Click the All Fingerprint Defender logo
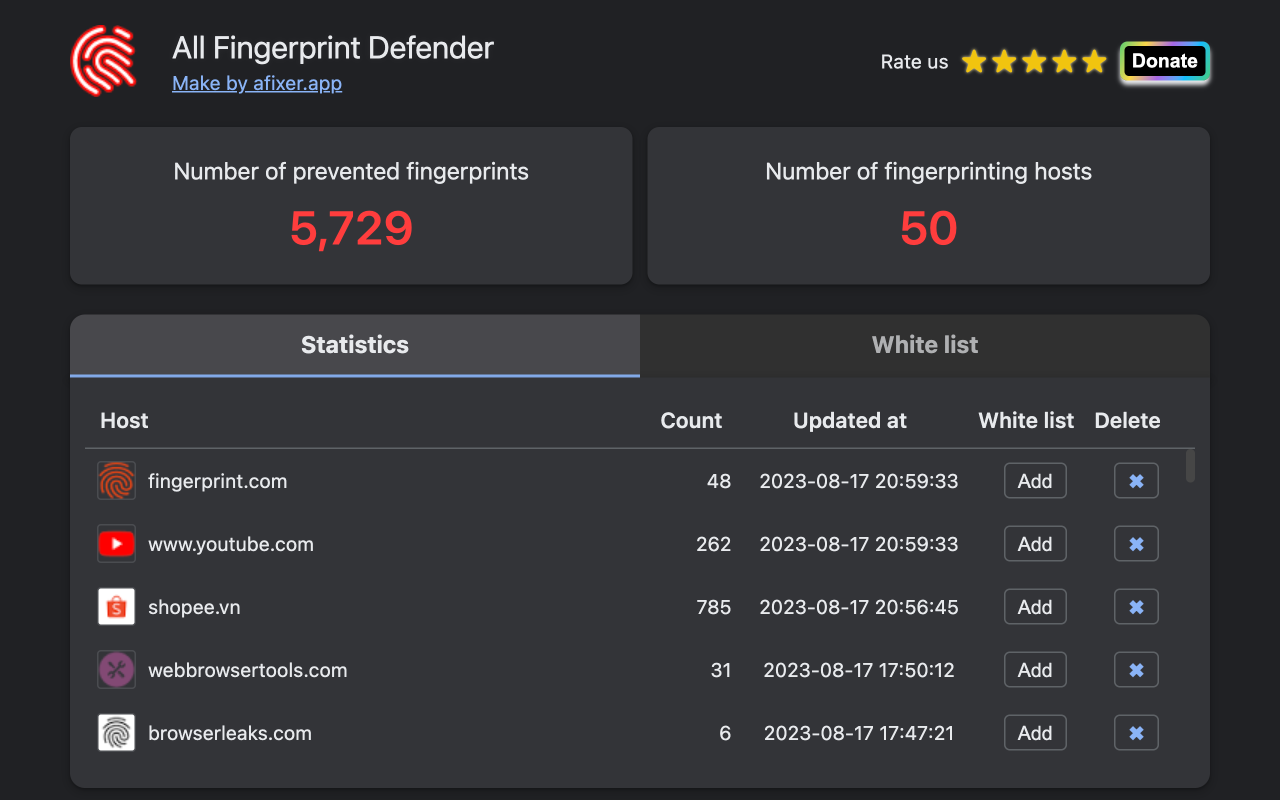Screen dimensions: 1280x800 pyautogui.click(x=104, y=60)
